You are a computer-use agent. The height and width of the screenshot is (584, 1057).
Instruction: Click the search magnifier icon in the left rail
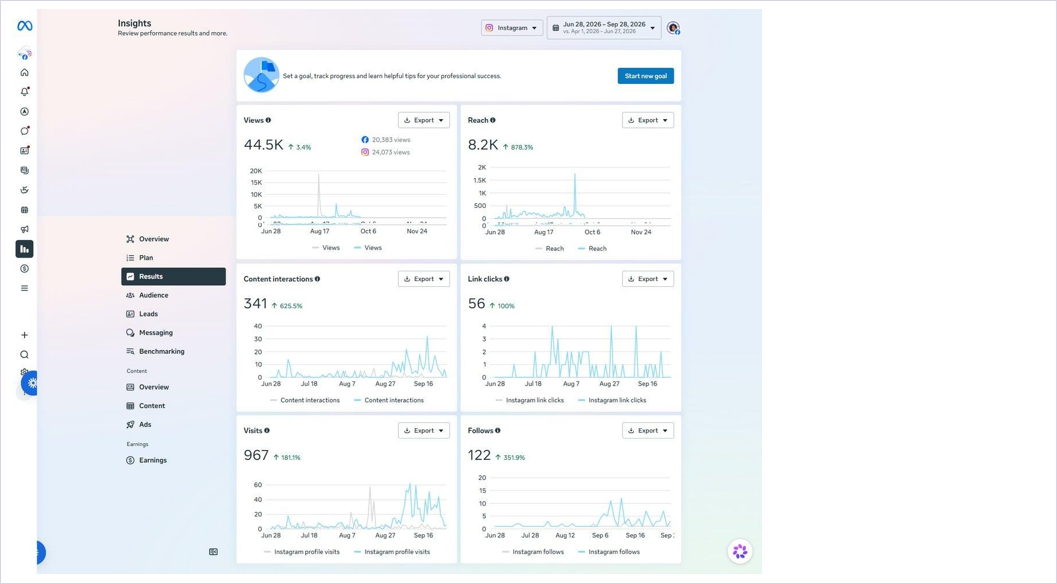[24, 355]
